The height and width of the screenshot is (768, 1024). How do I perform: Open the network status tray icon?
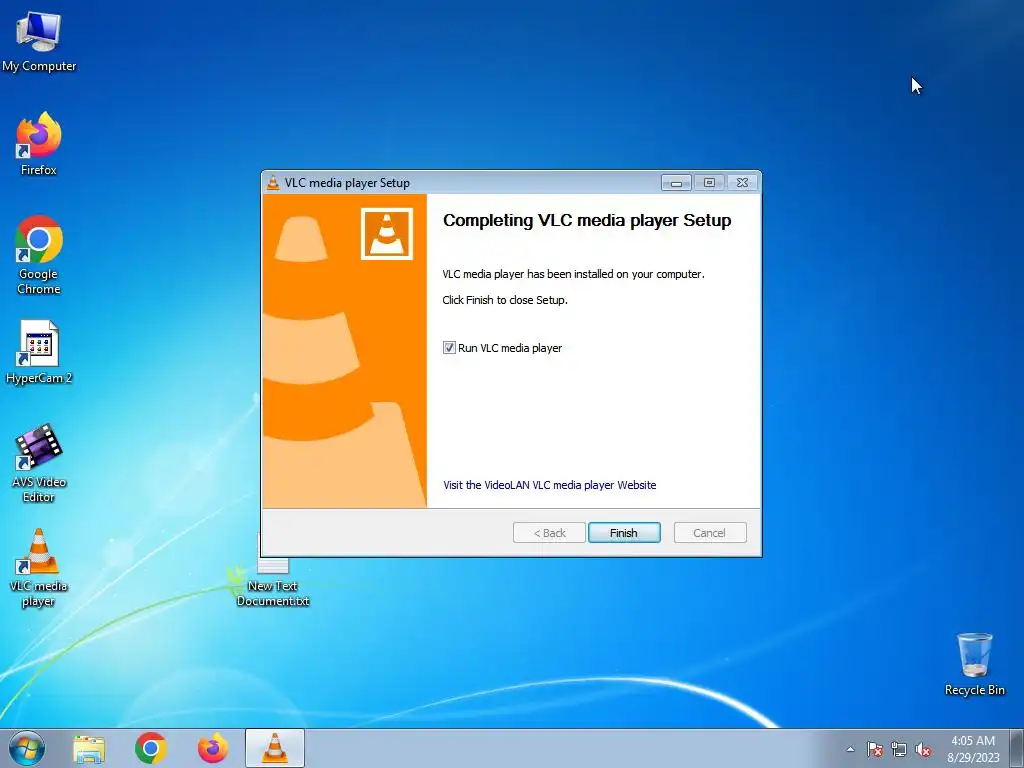899,749
